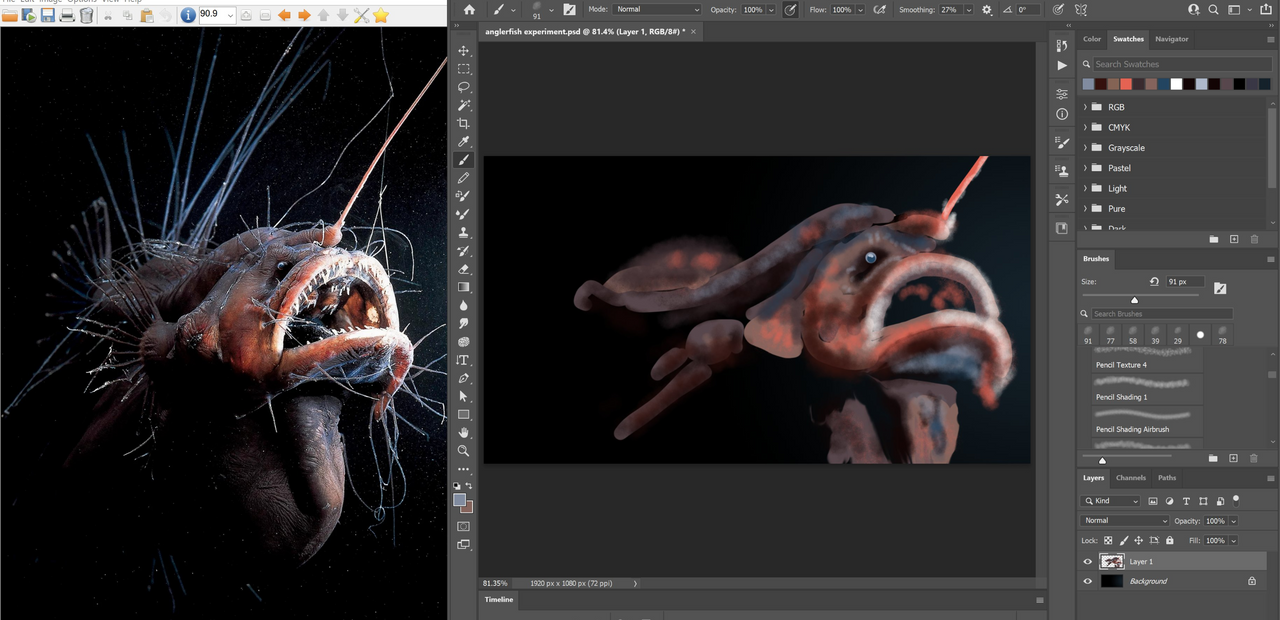Toggle visibility of Layer 1
Image resolution: width=1280 pixels, height=620 pixels.
1088,562
